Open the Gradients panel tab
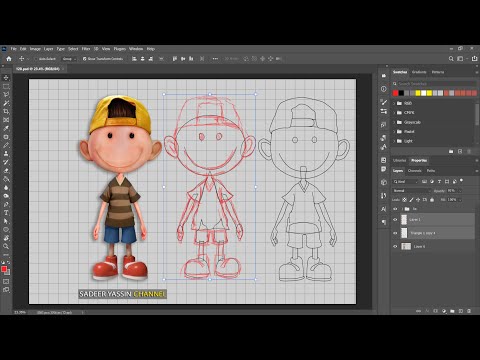This screenshot has height=360, width=480. point(419,72)
